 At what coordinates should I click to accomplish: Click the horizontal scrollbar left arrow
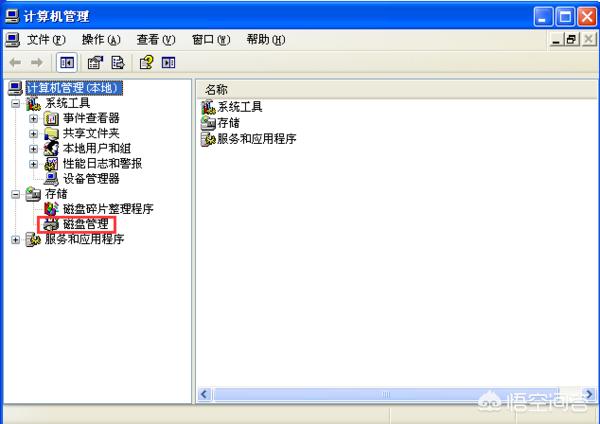[x=204, y=395]
